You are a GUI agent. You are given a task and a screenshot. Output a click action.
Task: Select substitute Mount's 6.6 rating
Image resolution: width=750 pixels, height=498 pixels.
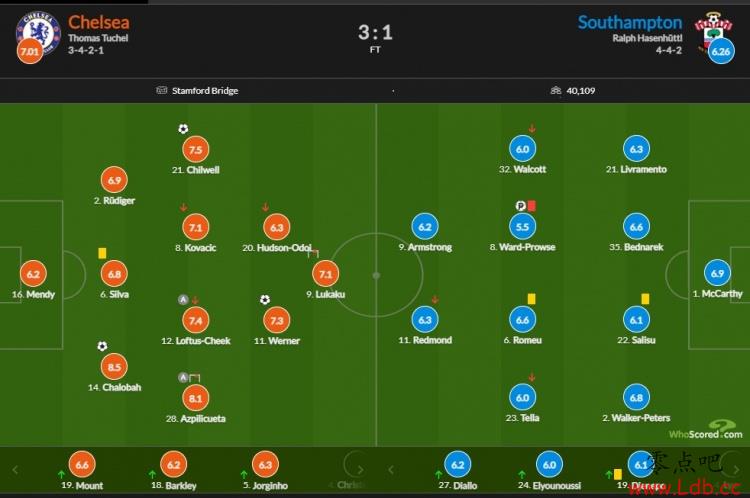coord(82,464)
